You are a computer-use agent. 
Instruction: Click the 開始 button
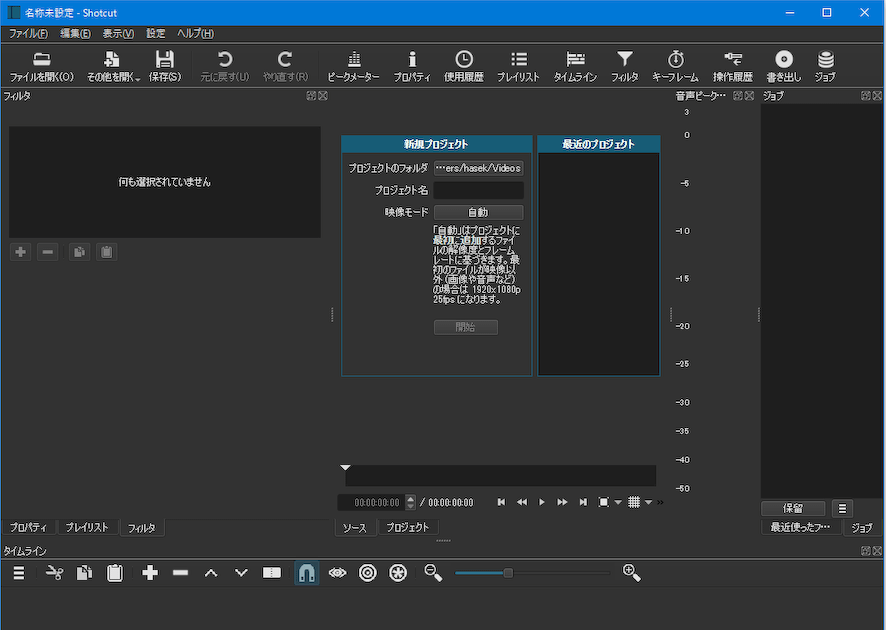466,327
